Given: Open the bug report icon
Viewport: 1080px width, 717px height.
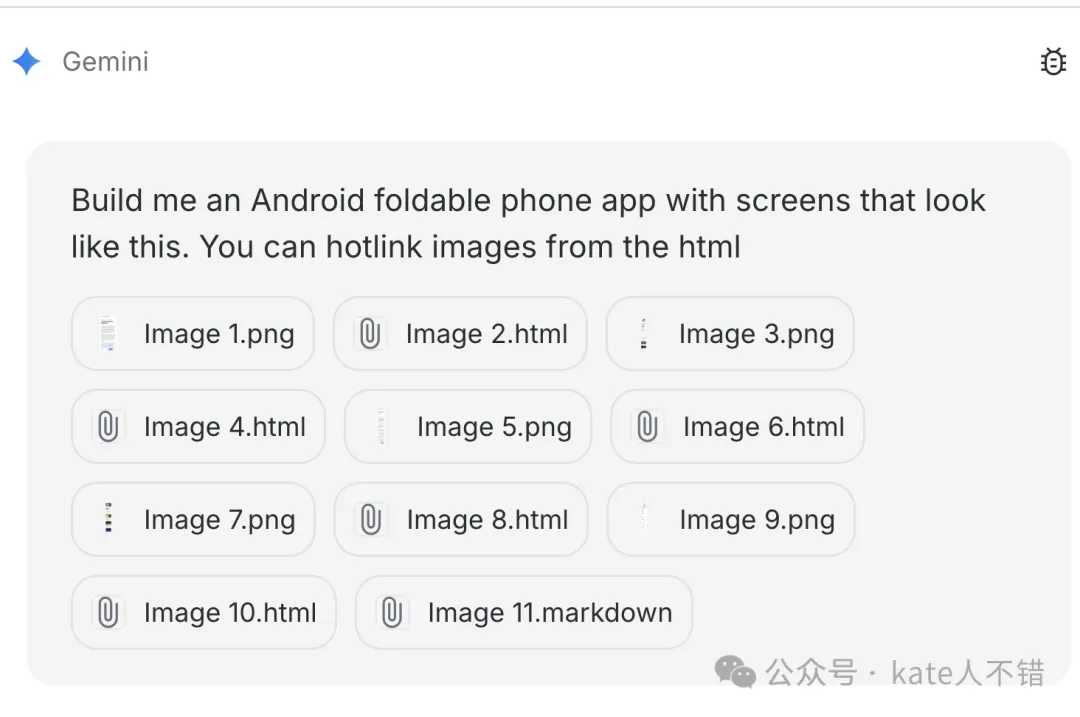Looking at the screenshot, I should [1053, 62].
